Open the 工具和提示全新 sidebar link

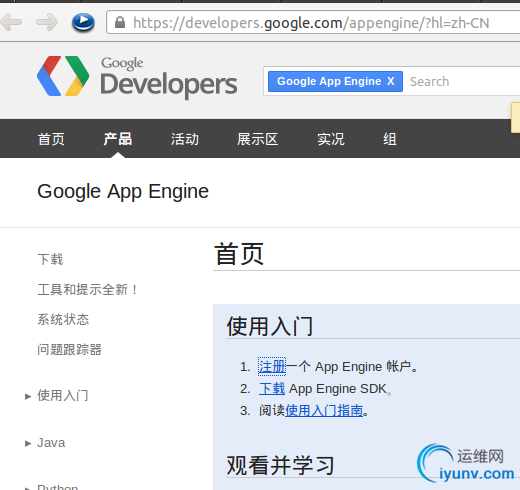coord(88,289)
